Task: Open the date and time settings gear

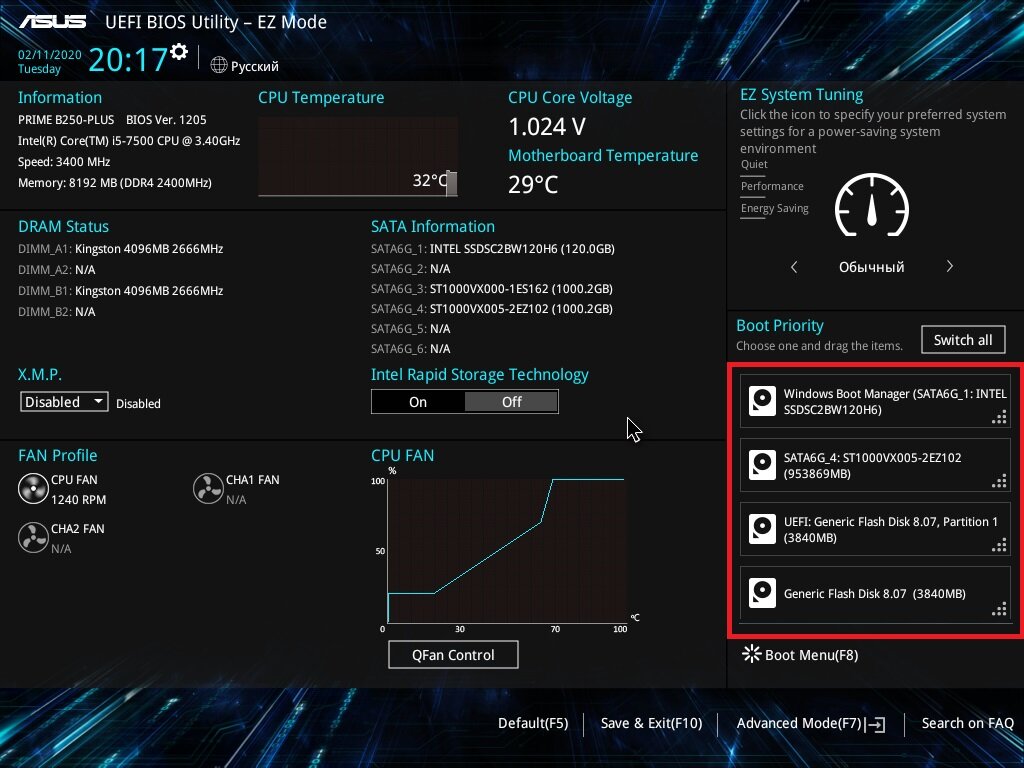Action: 179,52
